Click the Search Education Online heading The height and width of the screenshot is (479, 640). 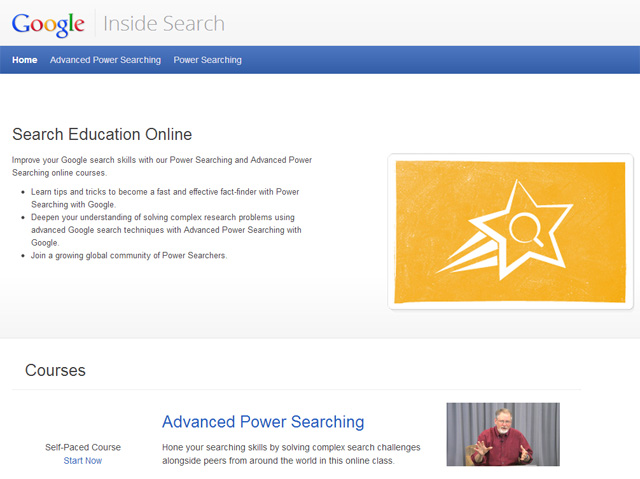[102, 134]
